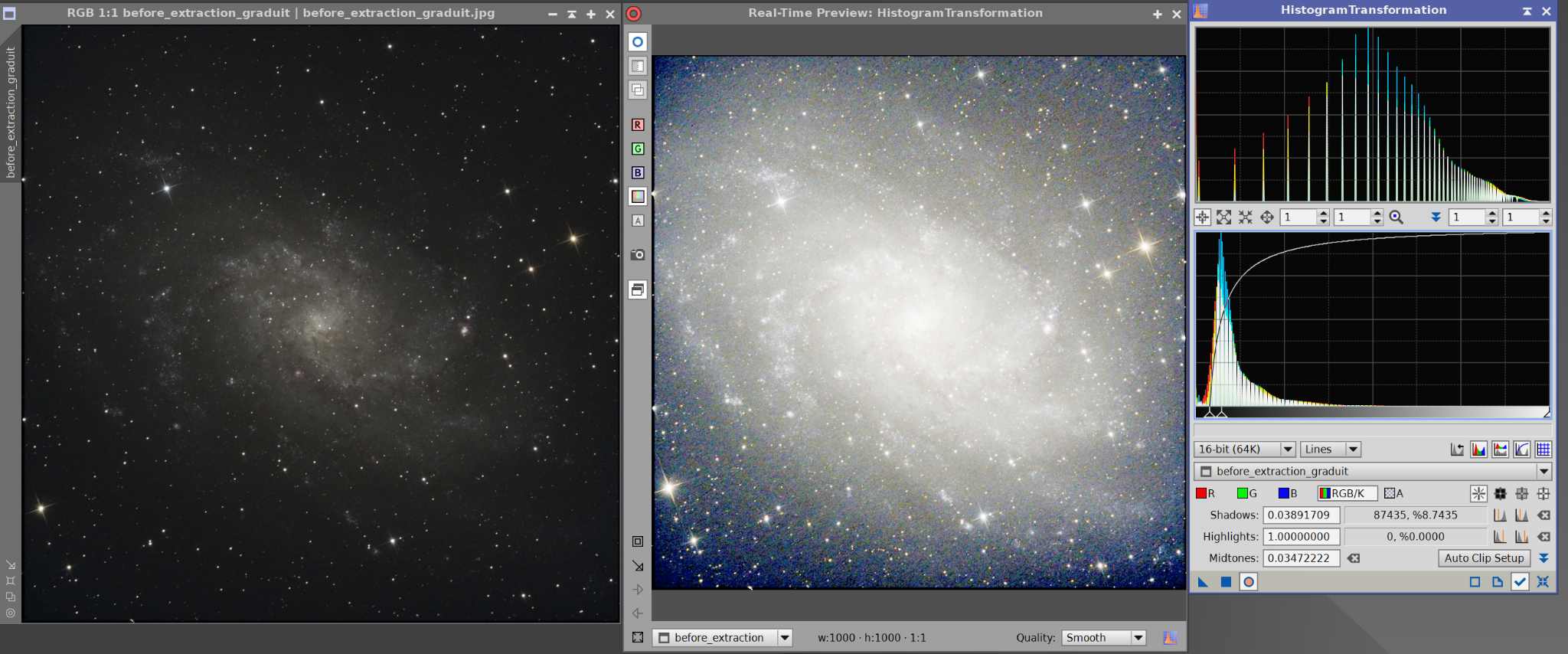Reset Highlights clipping value

click(1543, 537)
